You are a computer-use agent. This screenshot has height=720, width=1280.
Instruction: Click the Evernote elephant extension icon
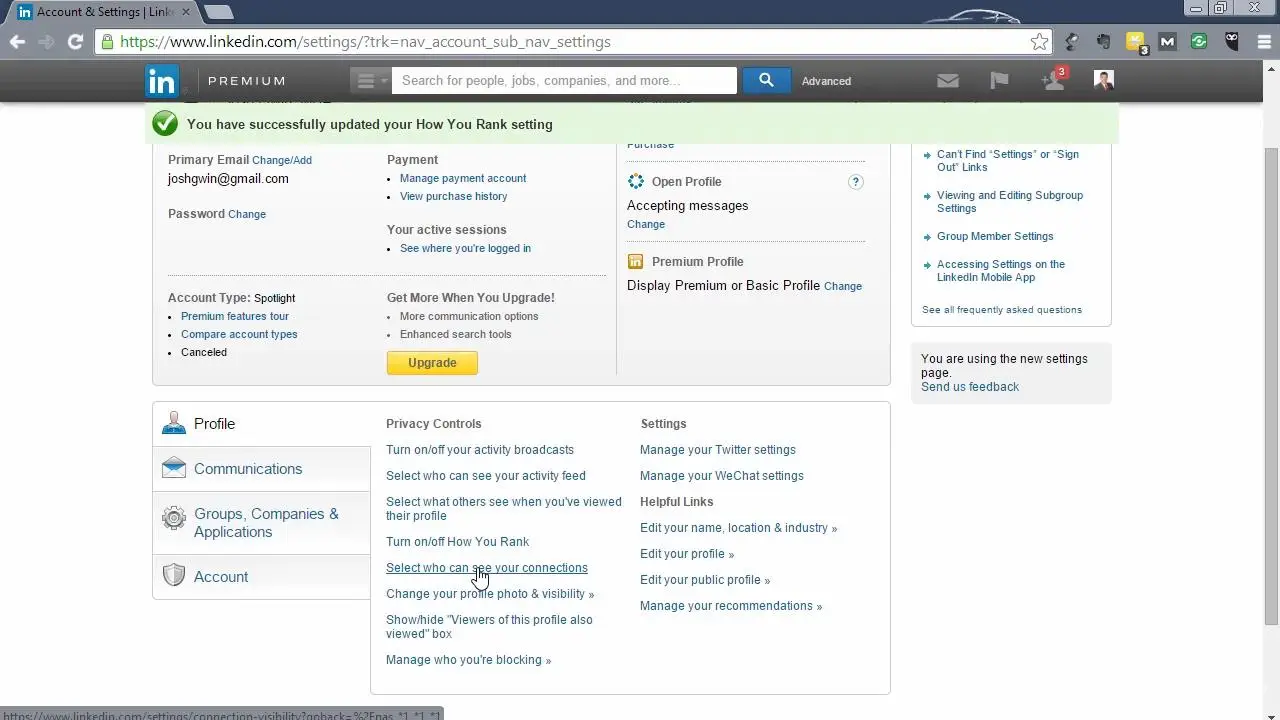(1104, 42)
